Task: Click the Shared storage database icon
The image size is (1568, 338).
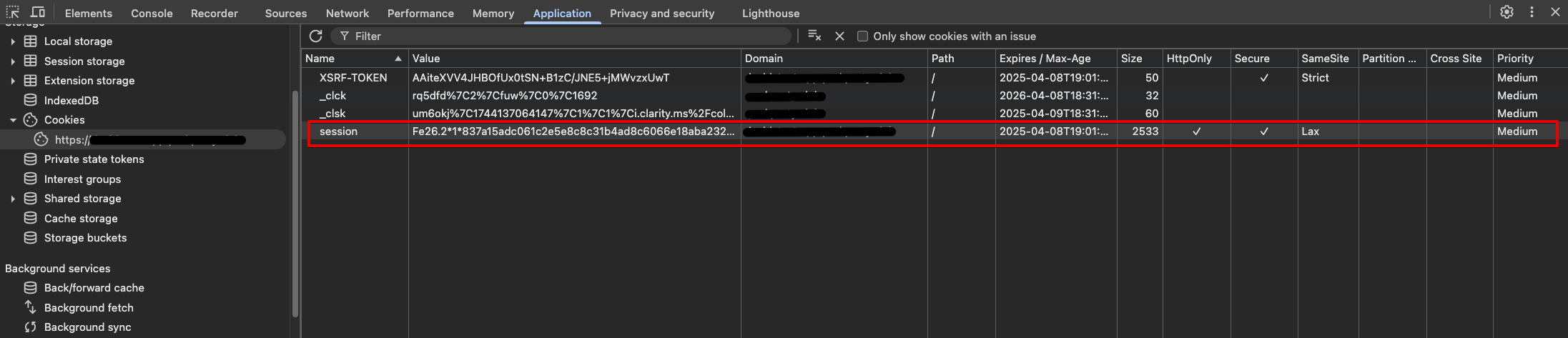Action: pyautogui.click(x=31, y=199)
